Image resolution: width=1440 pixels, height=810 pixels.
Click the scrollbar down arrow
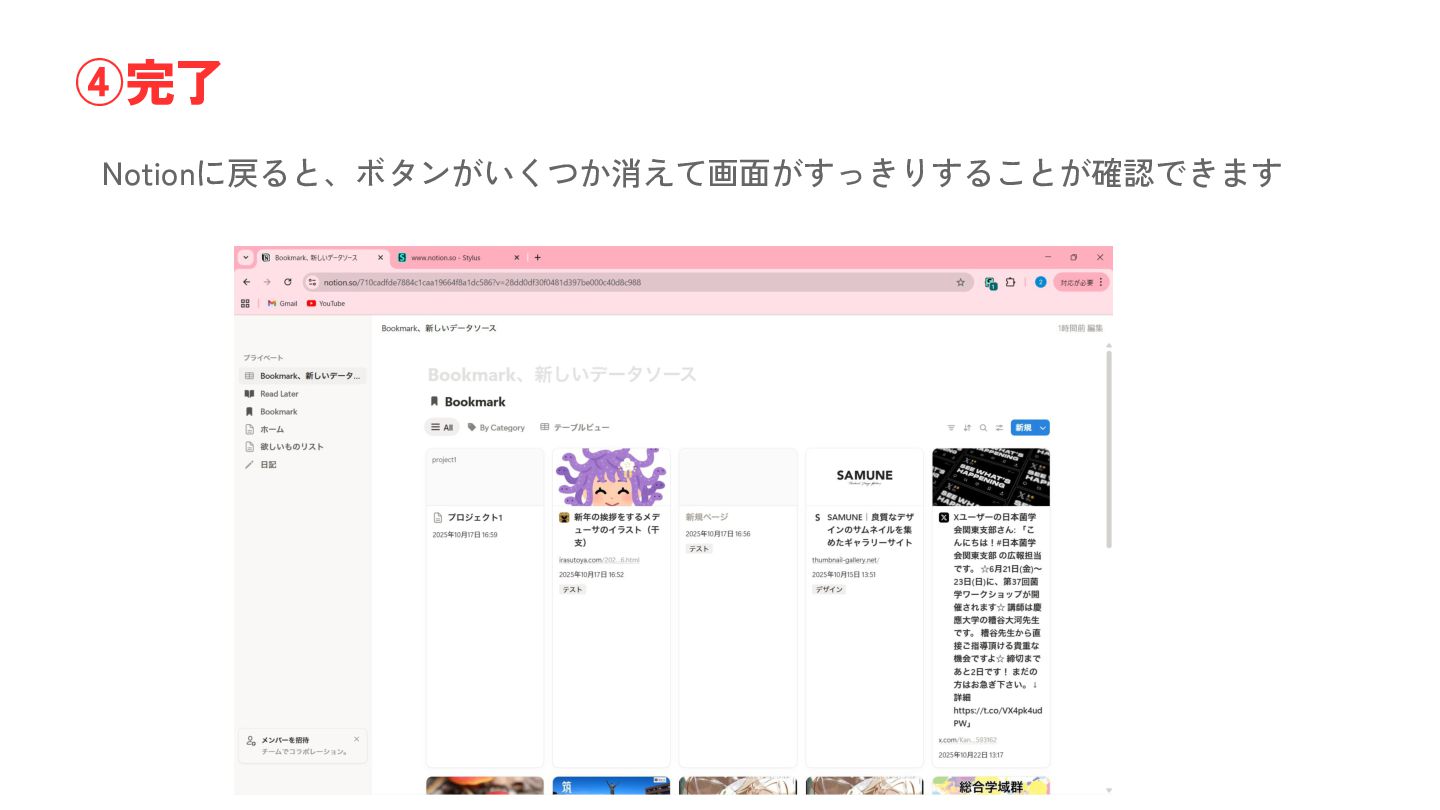pos(1108,790)
